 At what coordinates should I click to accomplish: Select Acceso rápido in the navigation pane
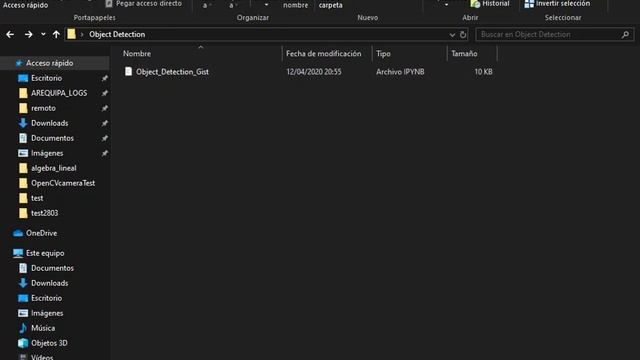tap(49, 63)
